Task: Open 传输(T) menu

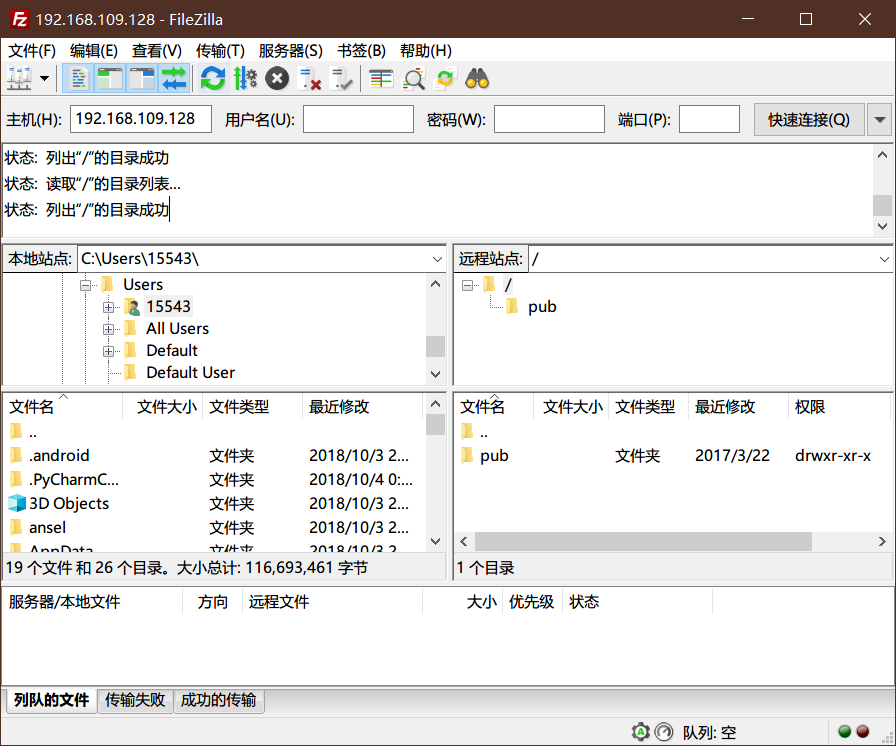Action: click(x=220, y=51)
